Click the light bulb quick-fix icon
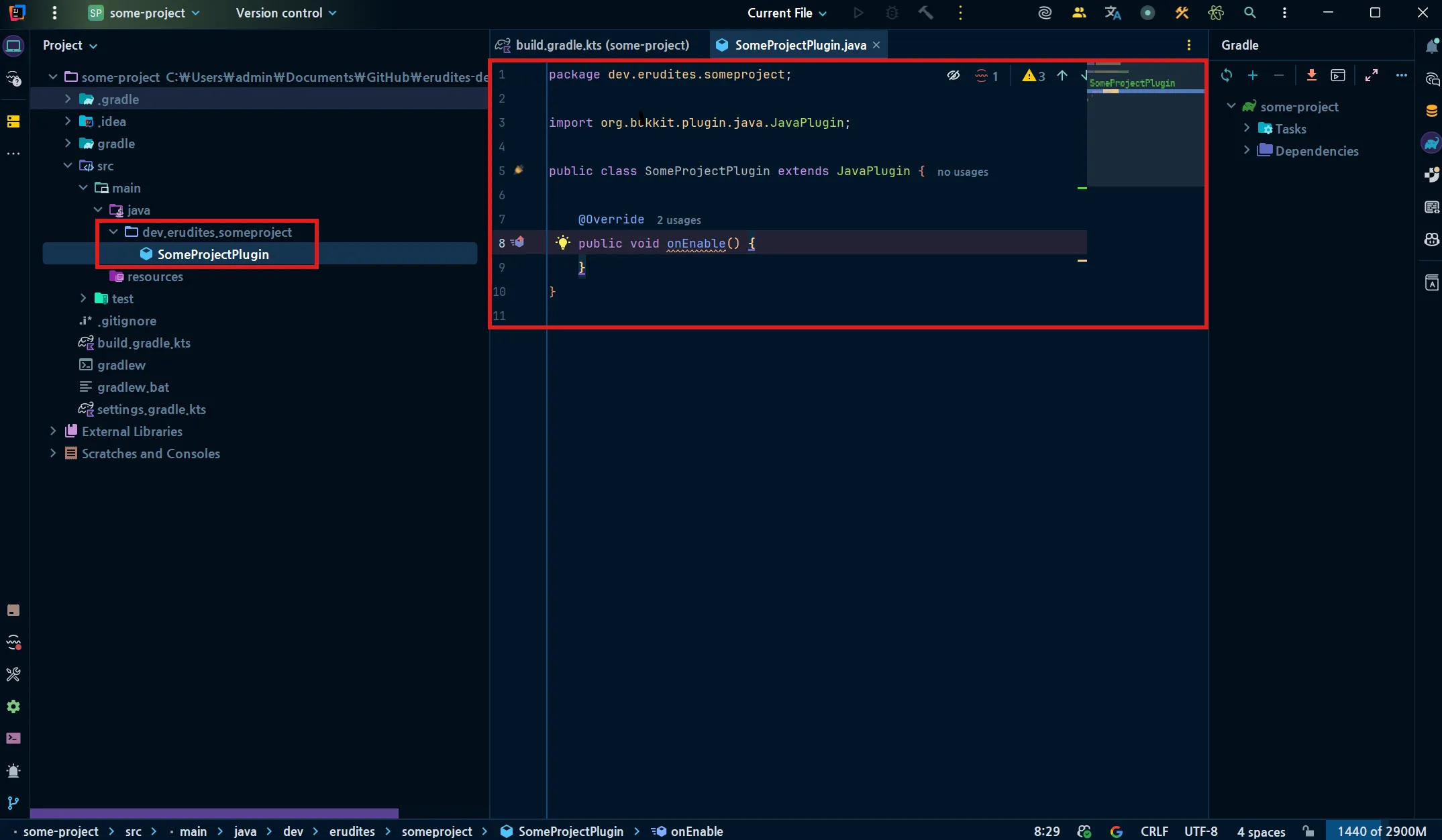The width and height of the screenshot is (1442, 840). click(x=562, y=243)
